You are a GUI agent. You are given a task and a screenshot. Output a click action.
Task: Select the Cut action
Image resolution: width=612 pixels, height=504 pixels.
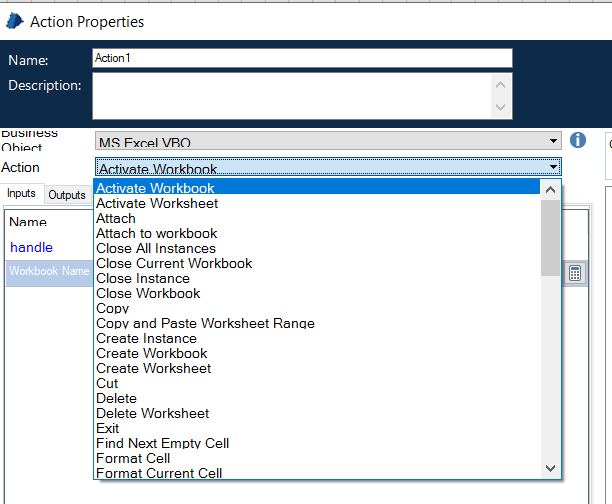(x=317, y=383)
